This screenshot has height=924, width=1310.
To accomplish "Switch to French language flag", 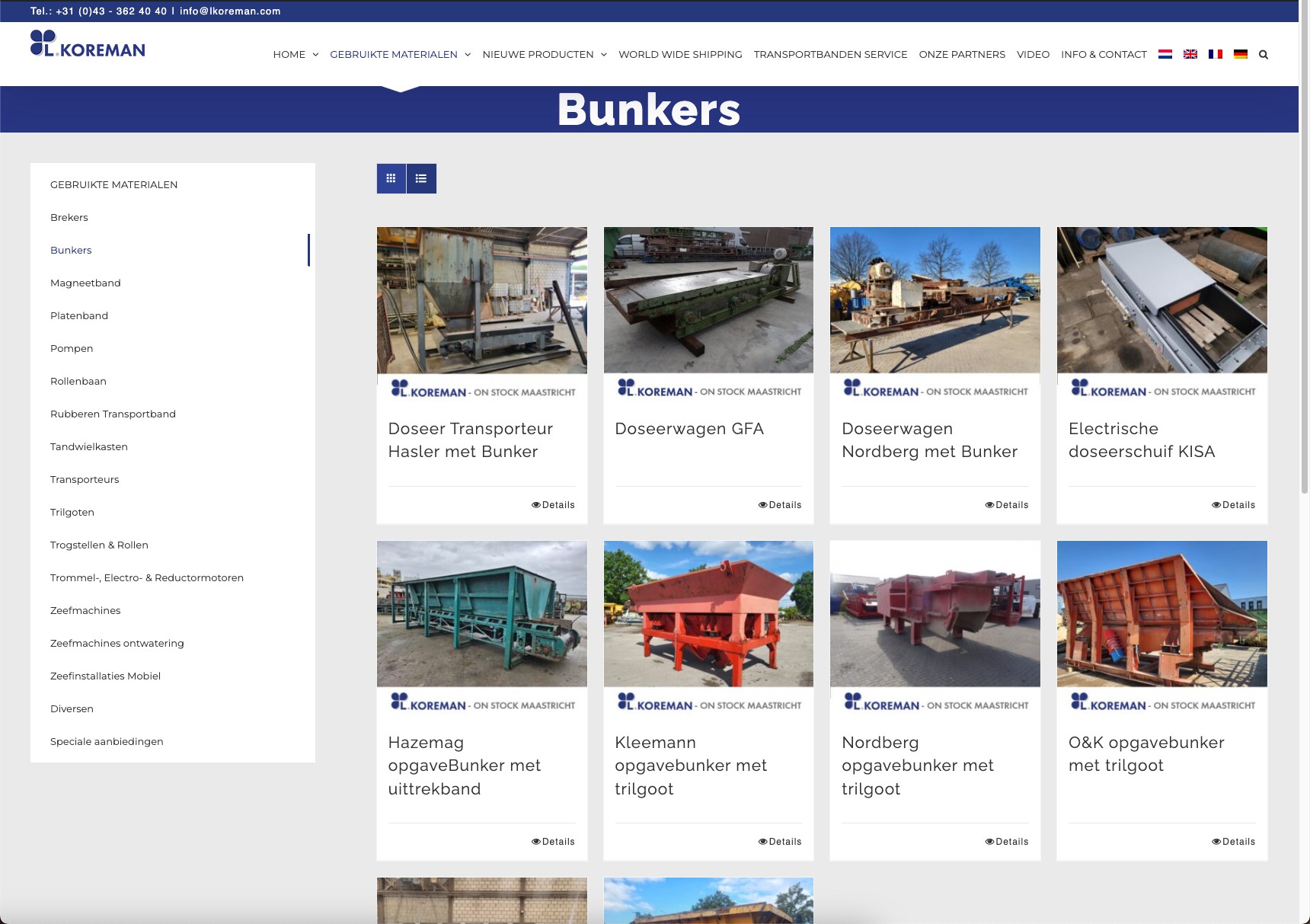I will point(1215,54).
